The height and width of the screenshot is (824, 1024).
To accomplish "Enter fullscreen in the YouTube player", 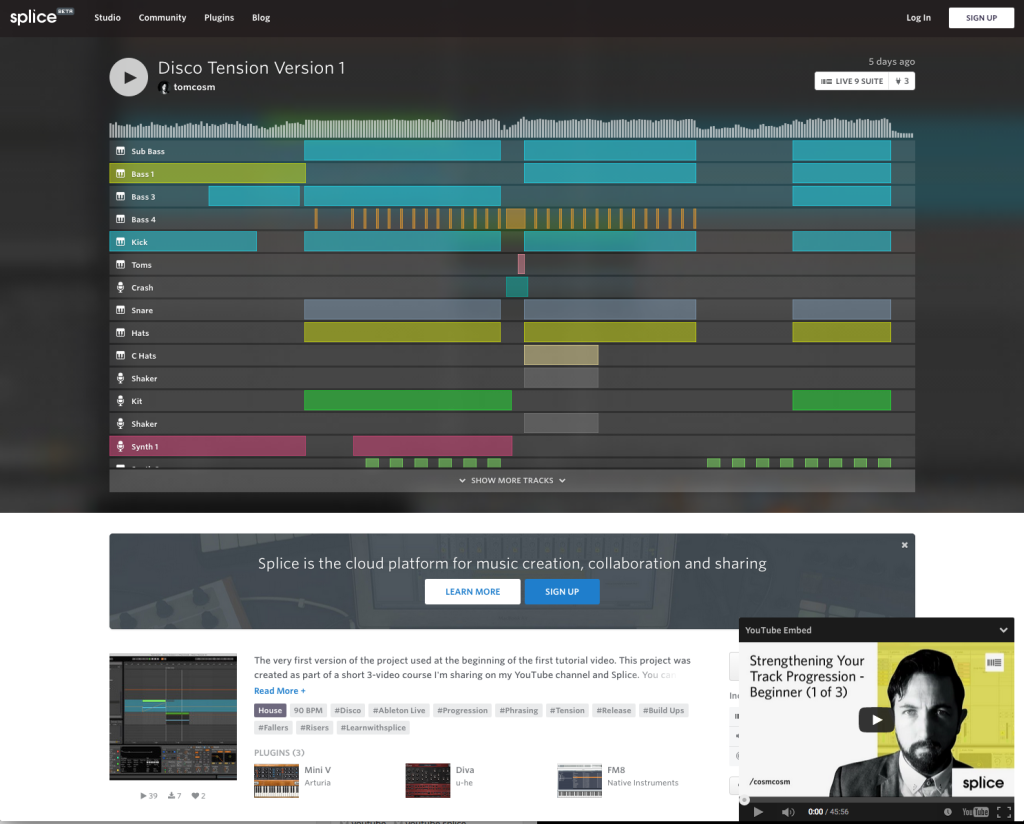I will (1004, 812).
